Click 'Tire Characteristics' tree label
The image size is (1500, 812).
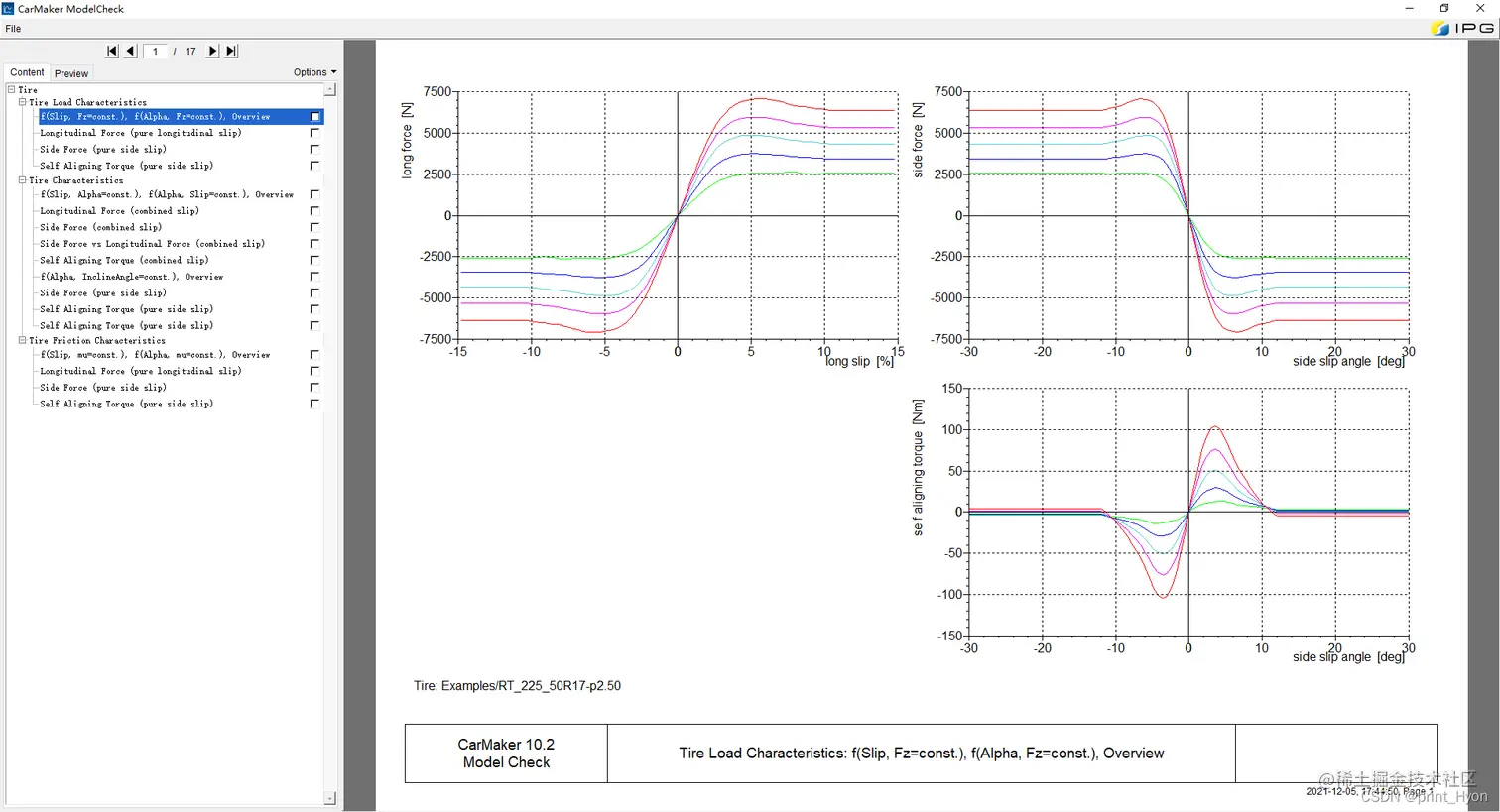click(76, 180)
